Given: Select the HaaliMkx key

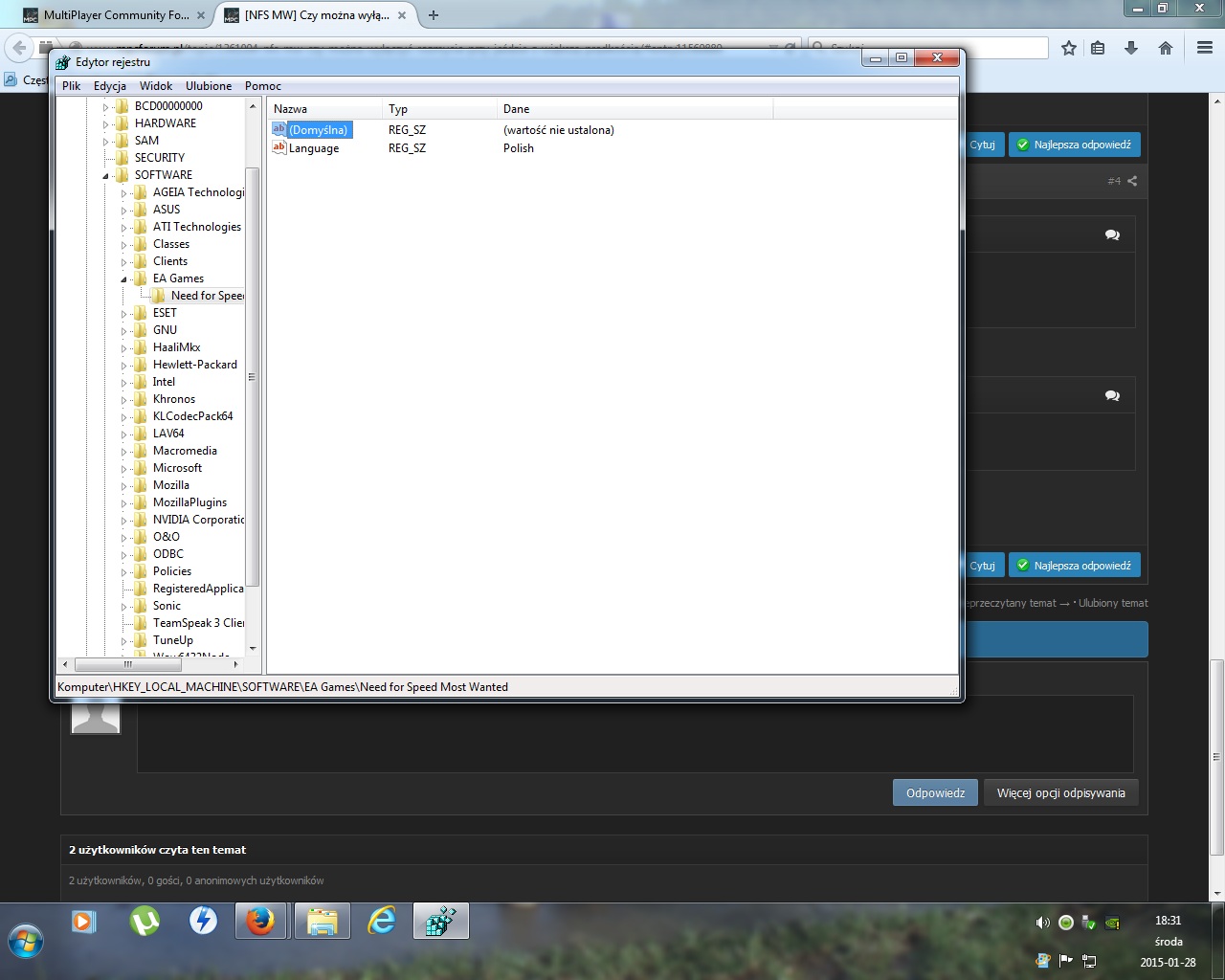Looking at the screenshot, I should pos(176,347).
